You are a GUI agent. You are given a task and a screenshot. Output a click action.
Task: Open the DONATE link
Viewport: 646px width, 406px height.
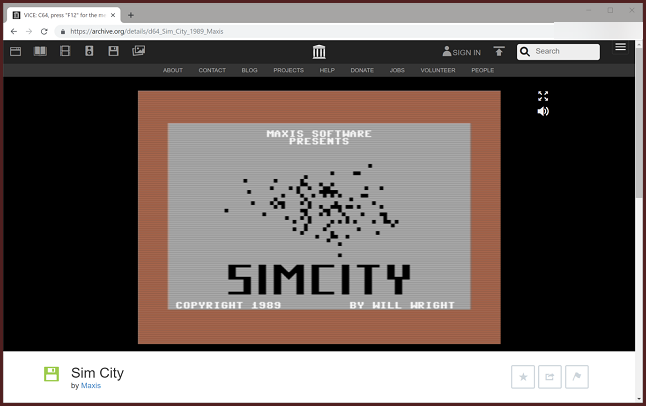click(x=362, y=71)
